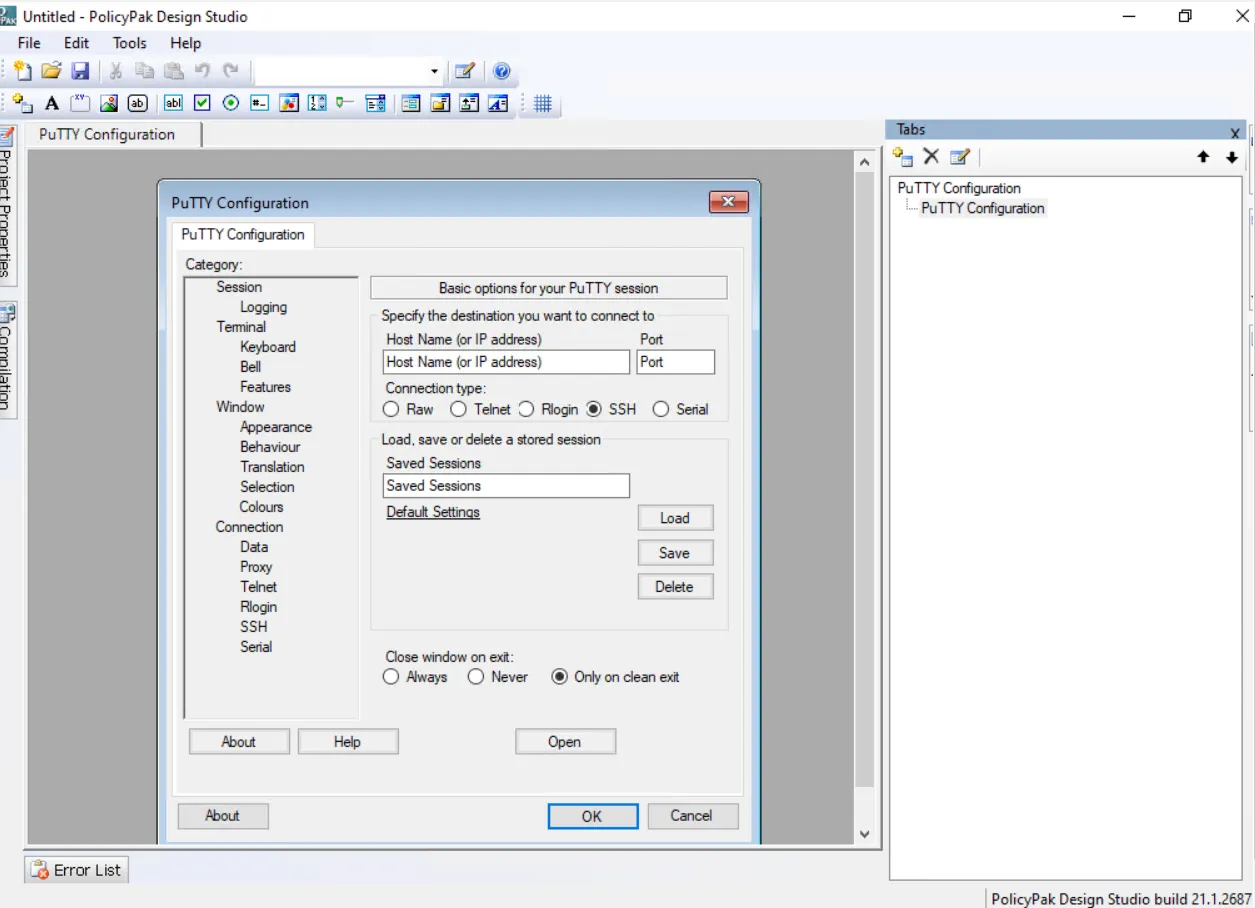Select the numeric up-down control tool
Viewport: 1255px width, 908px height.
(x=317, y=103)
